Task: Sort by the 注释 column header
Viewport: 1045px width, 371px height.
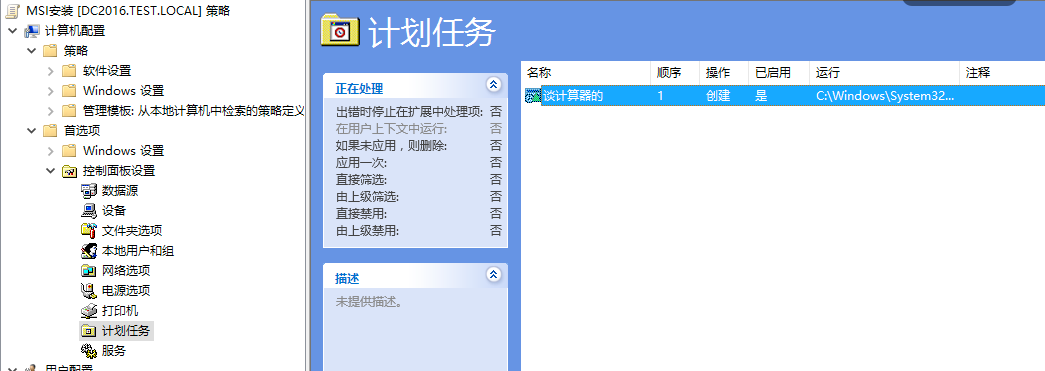Action: coord(1002,73)
